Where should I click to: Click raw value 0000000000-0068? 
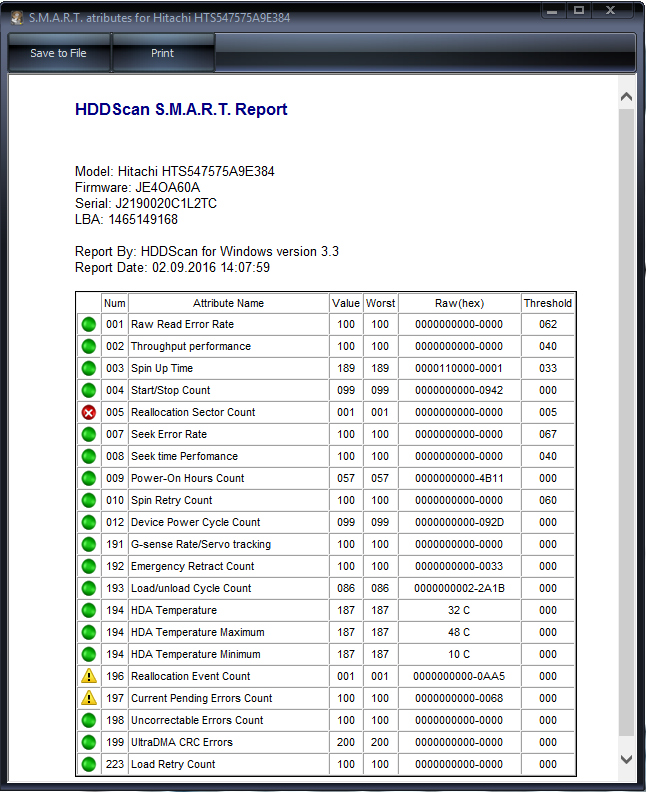[459, 698]
